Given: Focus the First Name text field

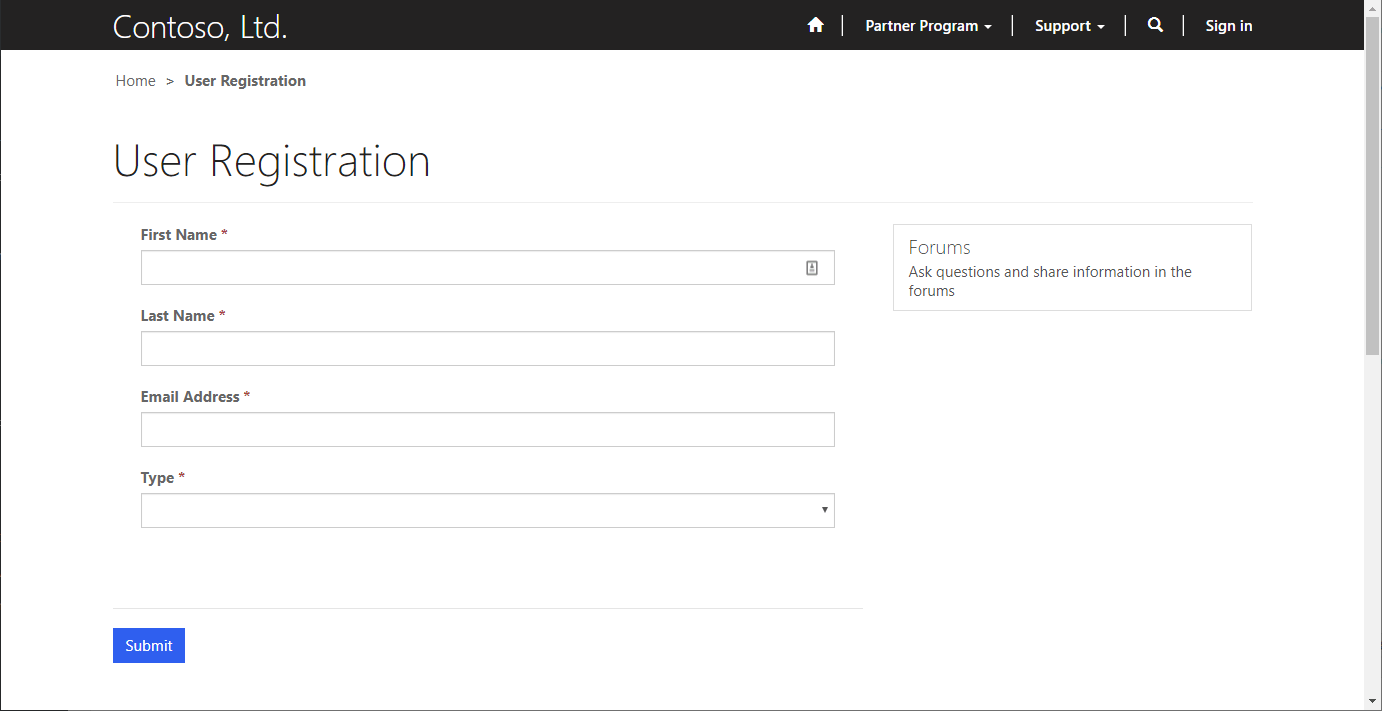Looking at the screenshot, I should click(488, 268).
